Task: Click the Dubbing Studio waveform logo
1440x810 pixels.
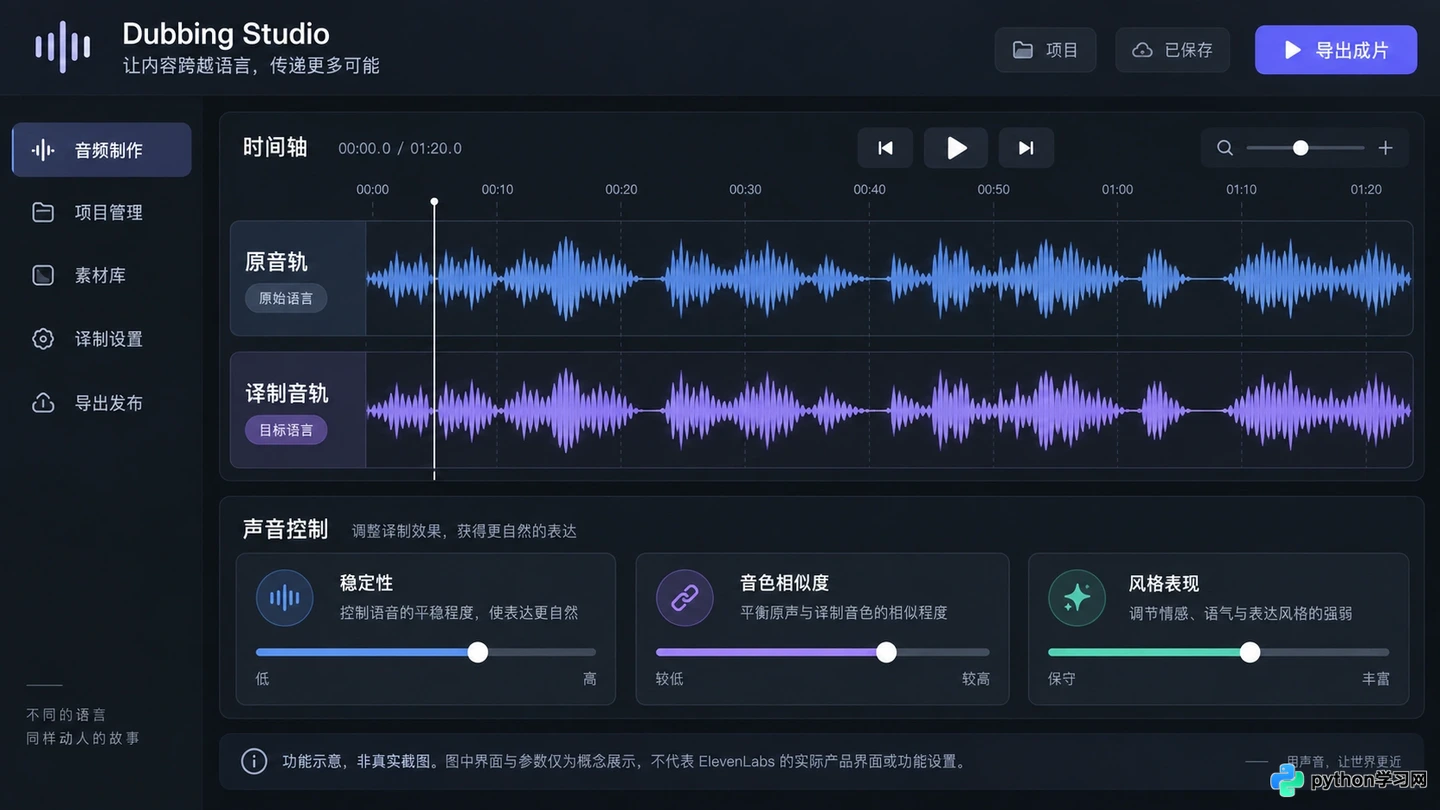Action: click(63, 47)
